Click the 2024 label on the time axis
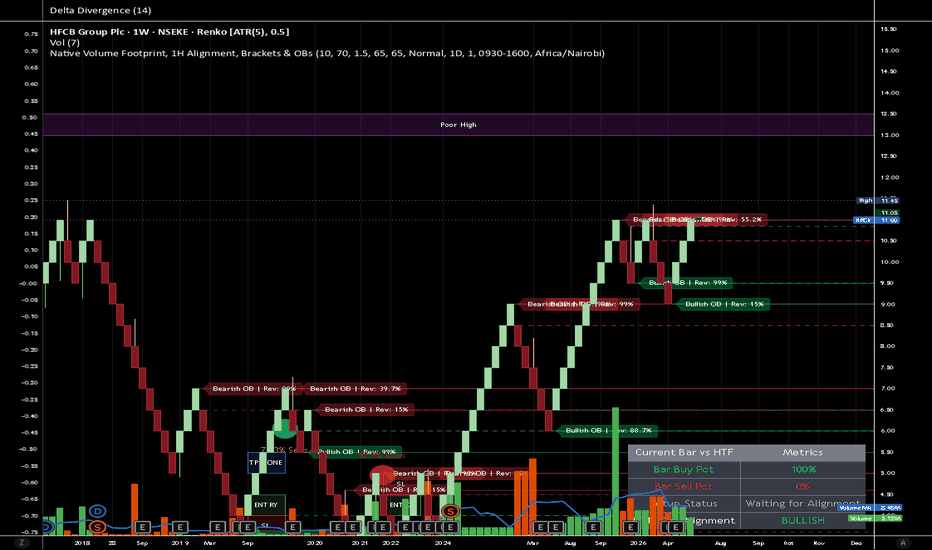This screenshot has height=550, width=932. pos(442,543)
